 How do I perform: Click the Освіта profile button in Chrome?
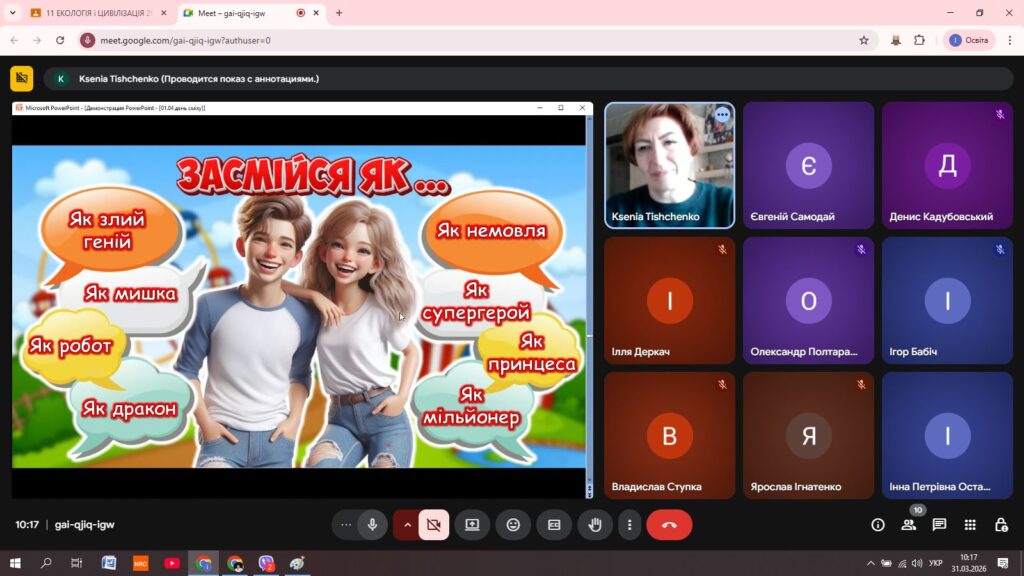coord(968,40)
